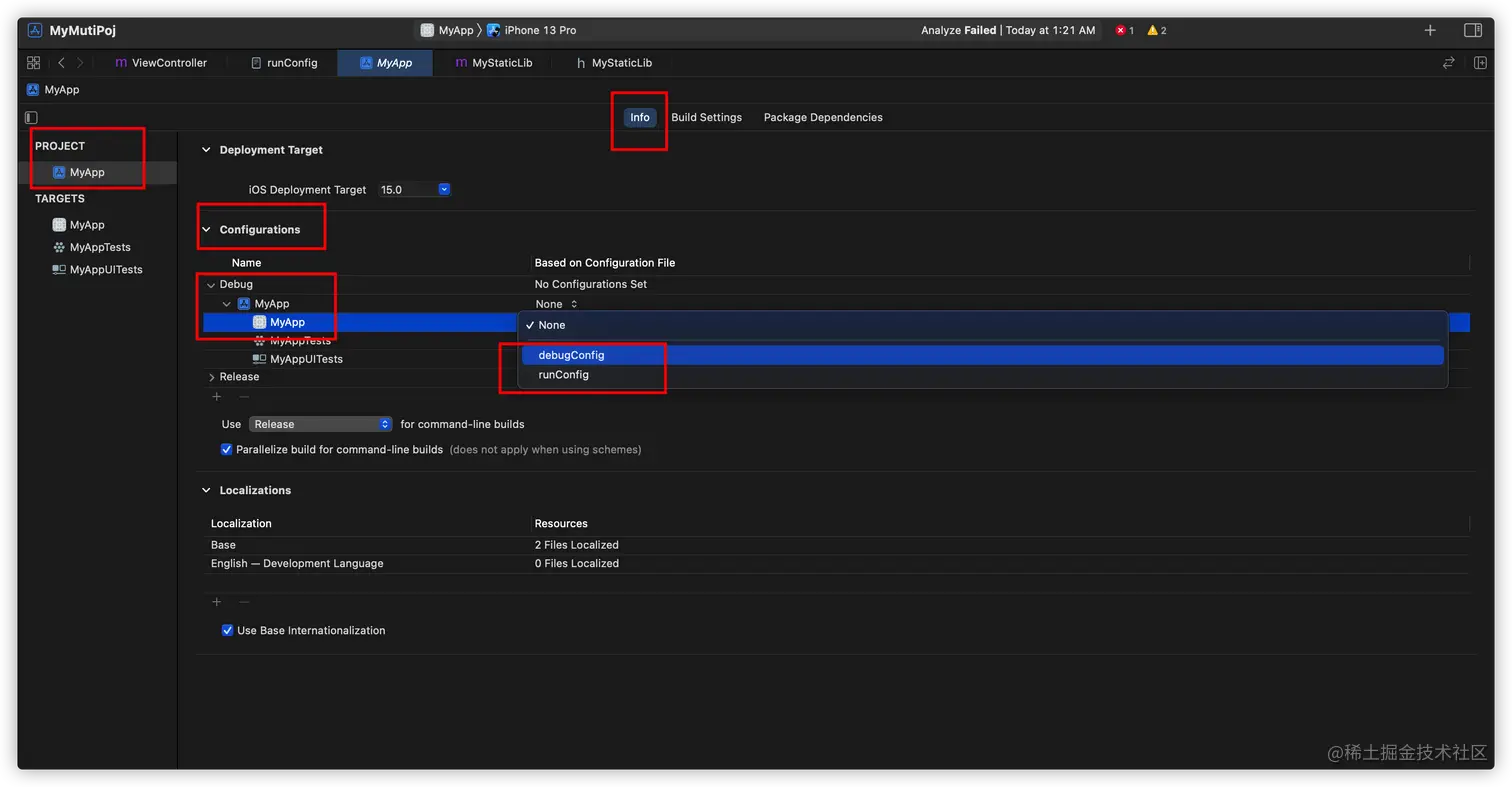Screen dimensions: 1512x787
Task: Open the ViewController tab
Action: 160,62
